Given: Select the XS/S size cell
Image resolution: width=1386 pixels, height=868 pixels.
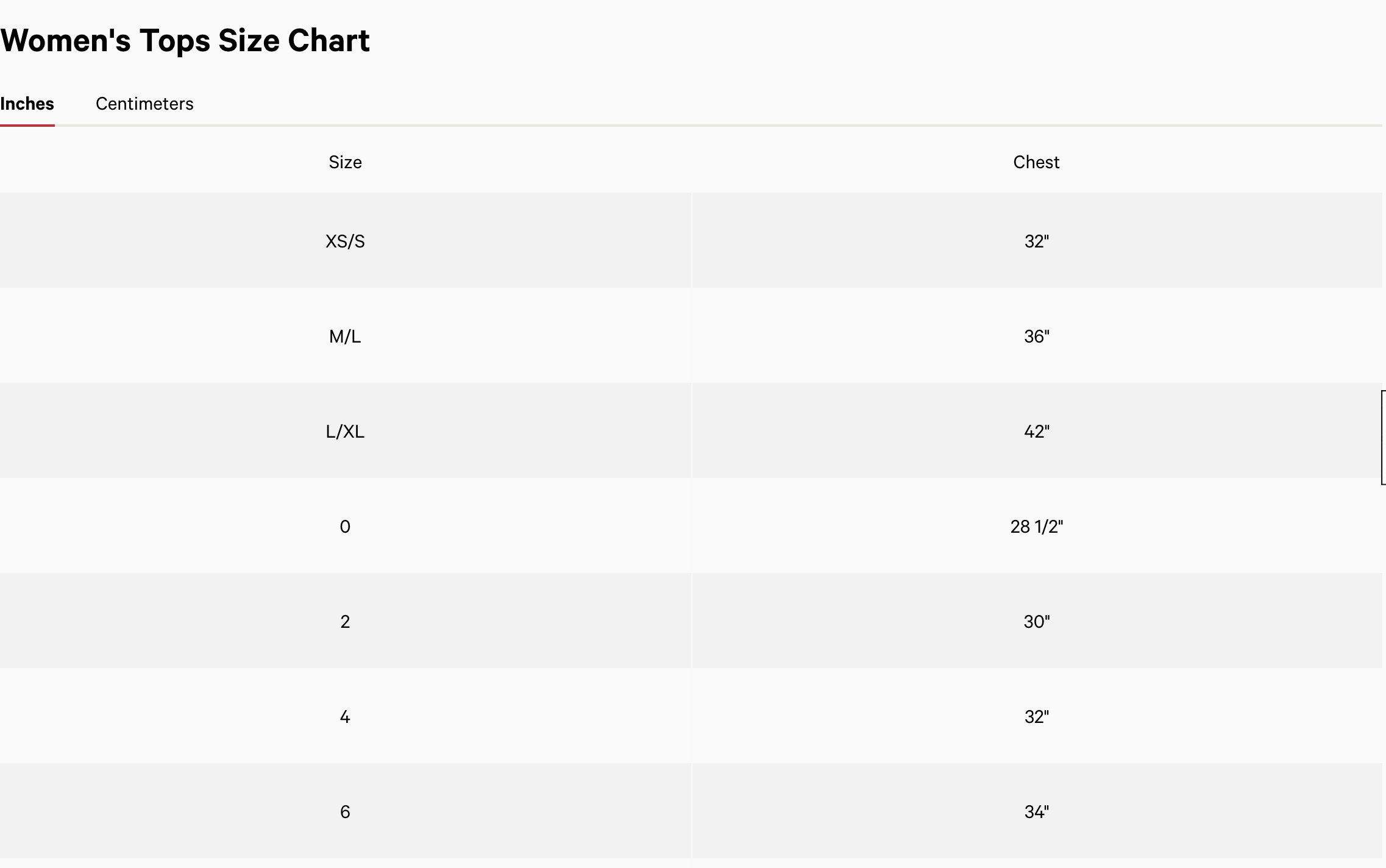Looking at the screenshot, I should click(345, 241).
